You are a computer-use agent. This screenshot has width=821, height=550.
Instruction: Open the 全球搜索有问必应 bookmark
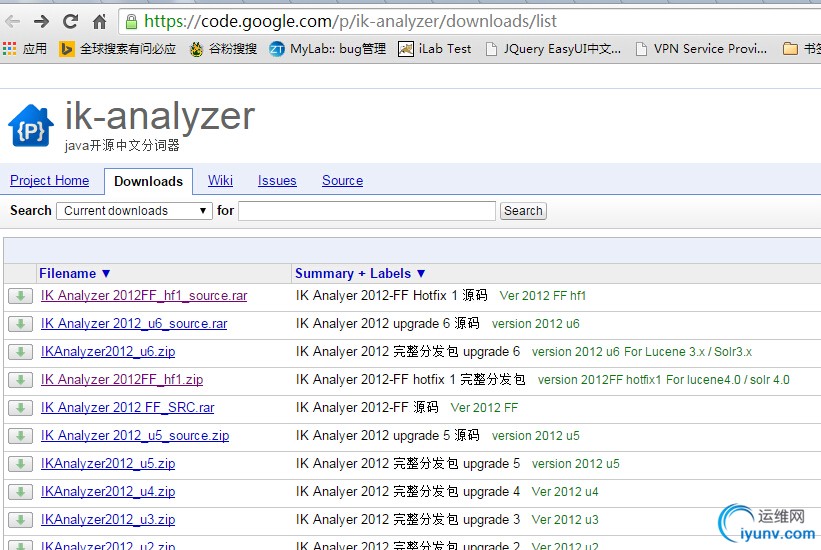(x=117, y=49)
